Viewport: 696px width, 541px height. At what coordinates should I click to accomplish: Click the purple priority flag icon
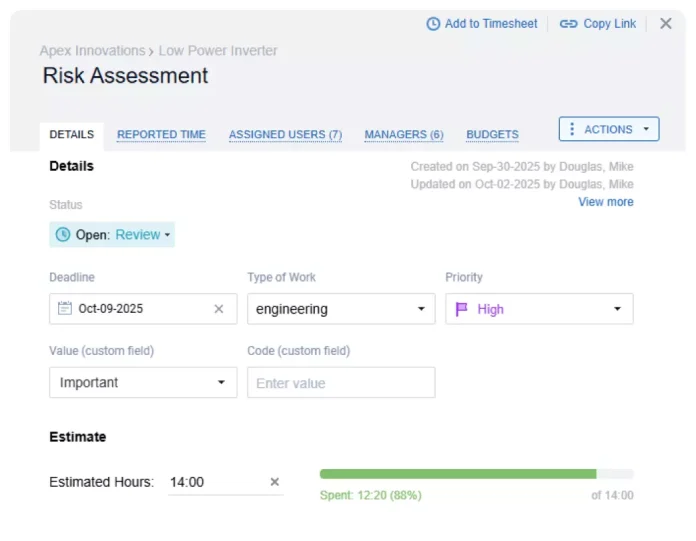pos(462,309)
